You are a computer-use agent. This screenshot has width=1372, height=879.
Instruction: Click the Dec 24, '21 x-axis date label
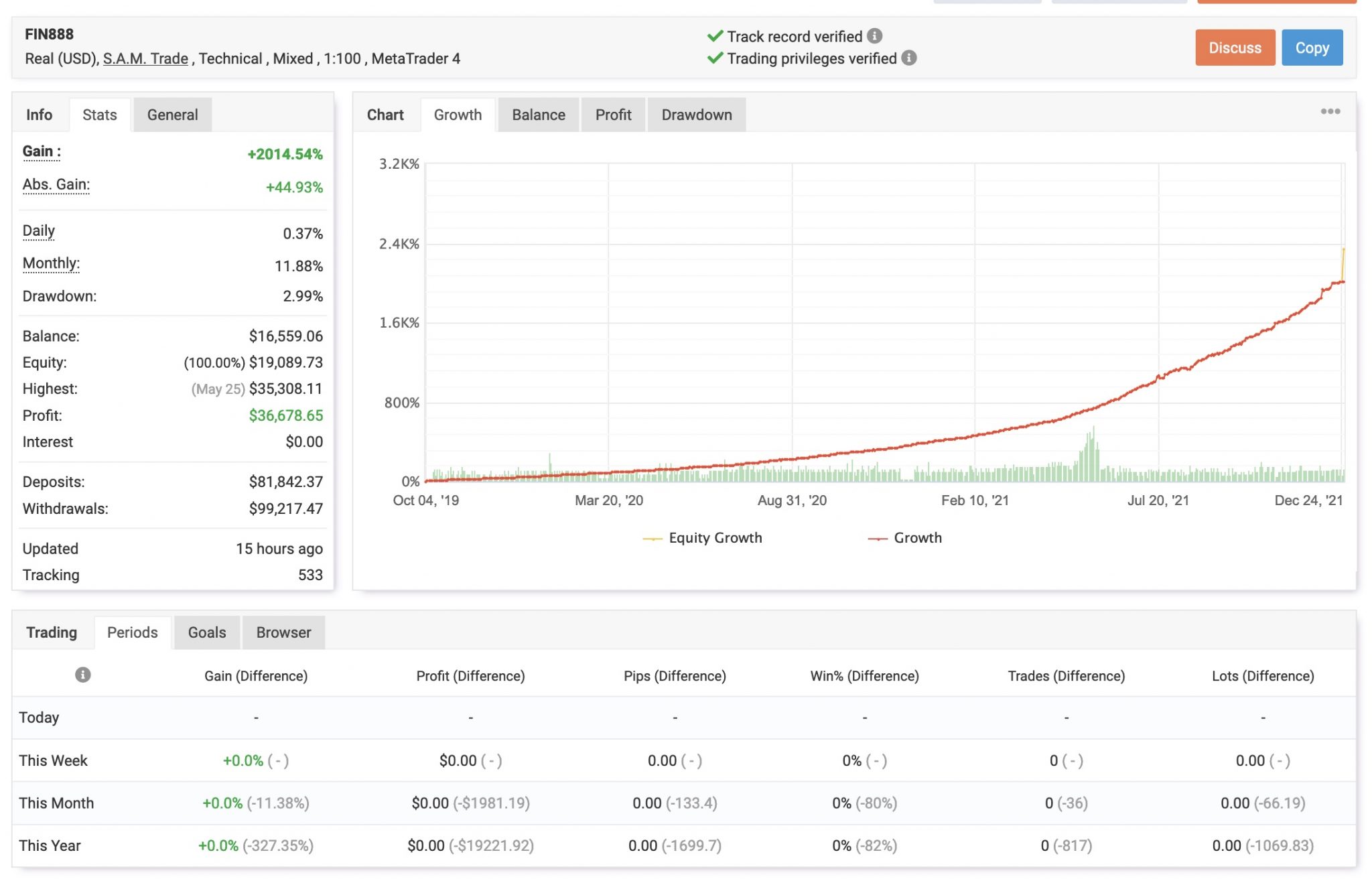coord(1308,500)
